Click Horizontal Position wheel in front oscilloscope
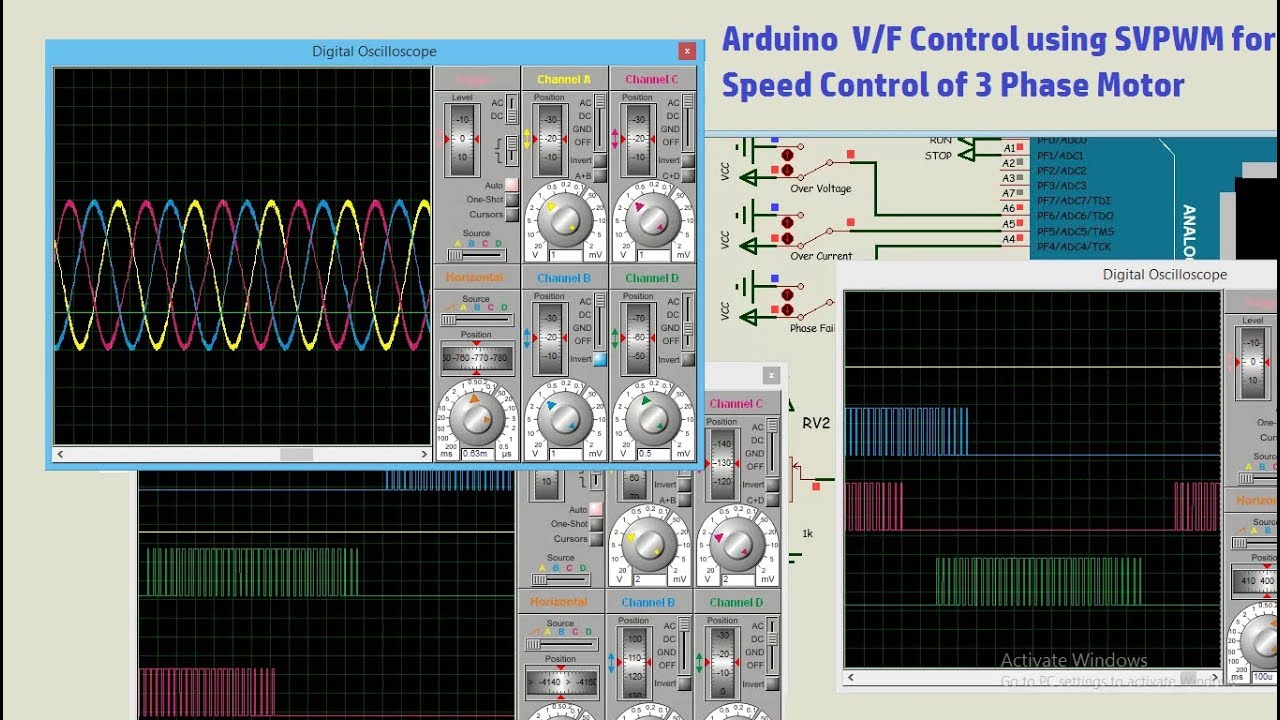Image resolution: width=1280 pixels, height=720 pixels. [x=477, y=358]
